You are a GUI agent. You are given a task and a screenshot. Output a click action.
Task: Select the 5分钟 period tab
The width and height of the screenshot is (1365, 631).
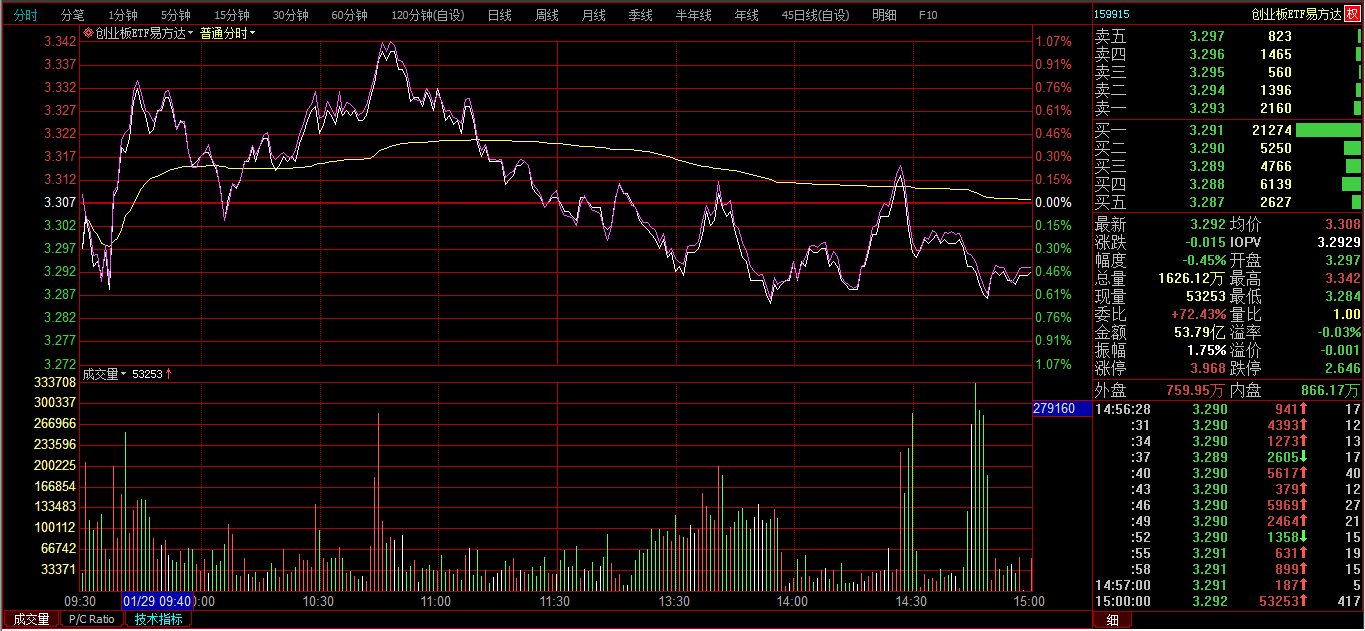point(175,15)
